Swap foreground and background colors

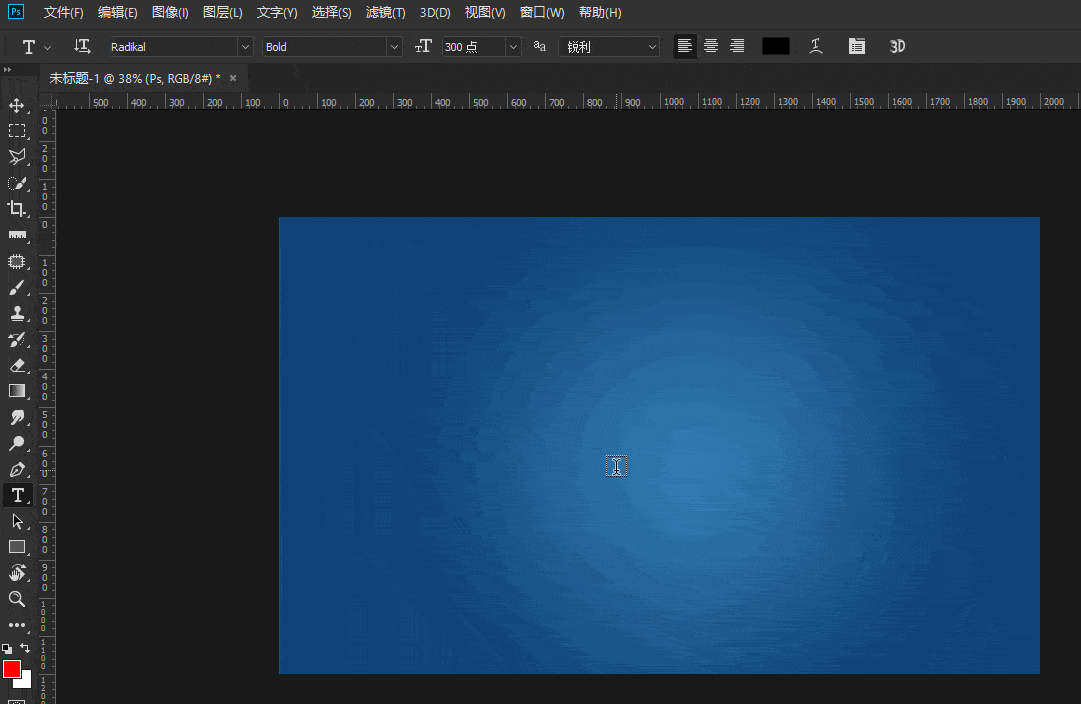point(25,648)
